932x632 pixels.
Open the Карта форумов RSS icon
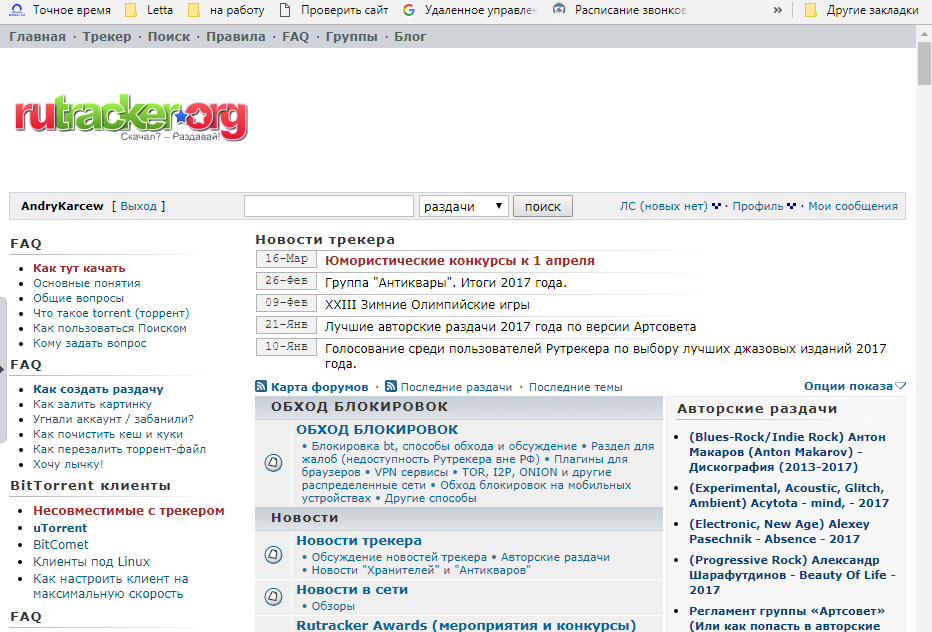tap(261, 386)
